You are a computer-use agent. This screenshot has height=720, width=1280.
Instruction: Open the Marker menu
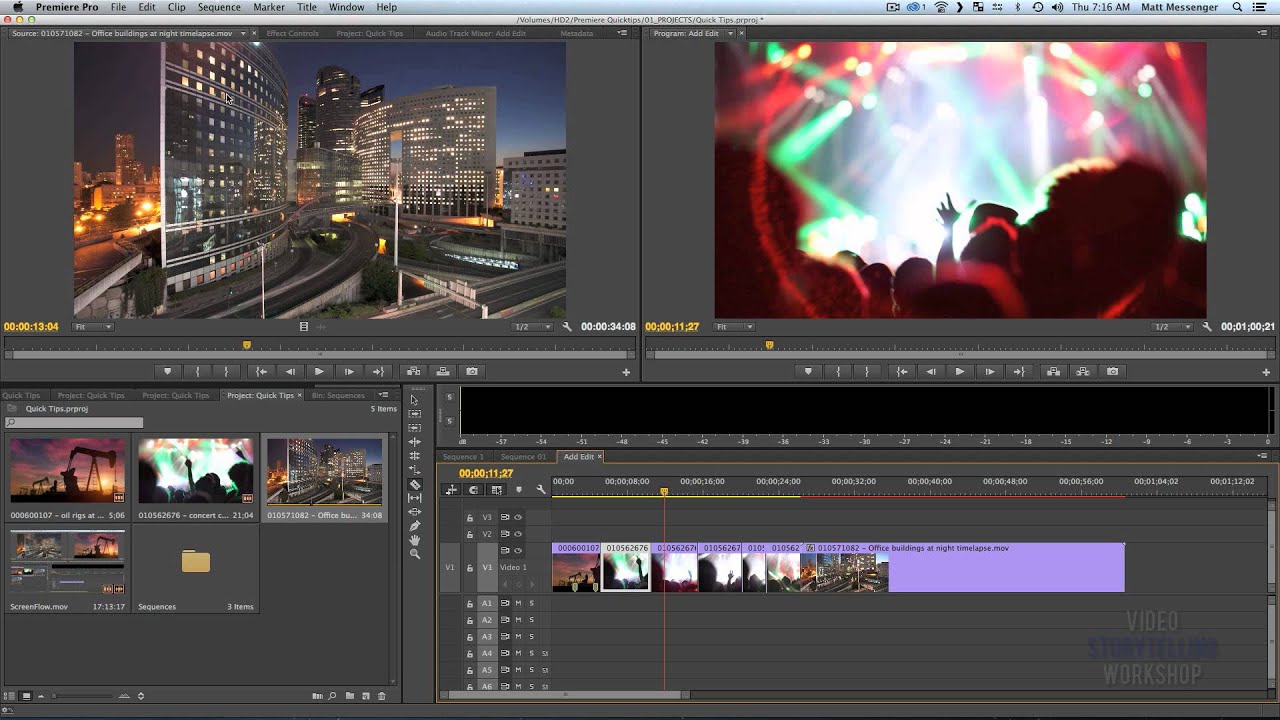(x=269, y=7)
